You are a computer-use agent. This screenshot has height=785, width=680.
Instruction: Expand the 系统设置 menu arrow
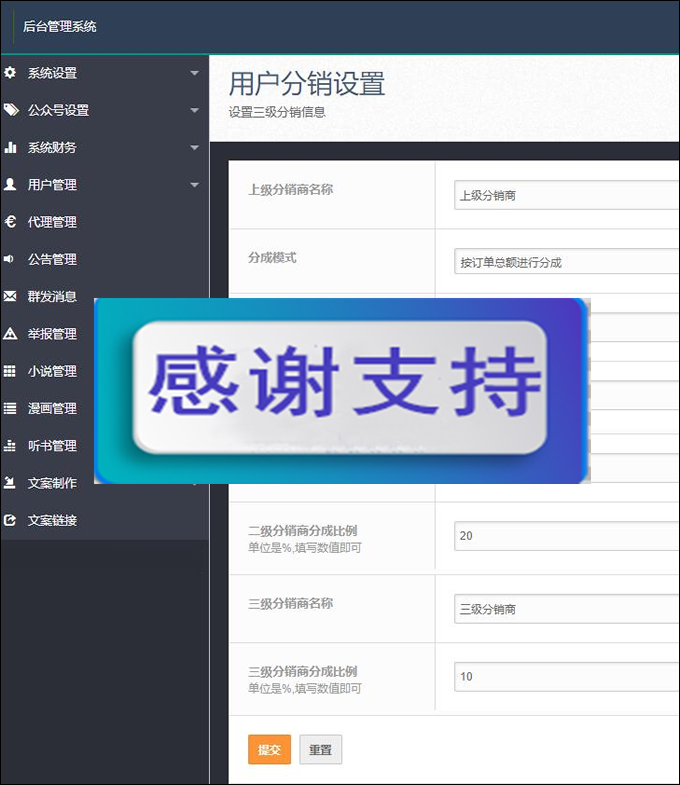pos(194,73)
